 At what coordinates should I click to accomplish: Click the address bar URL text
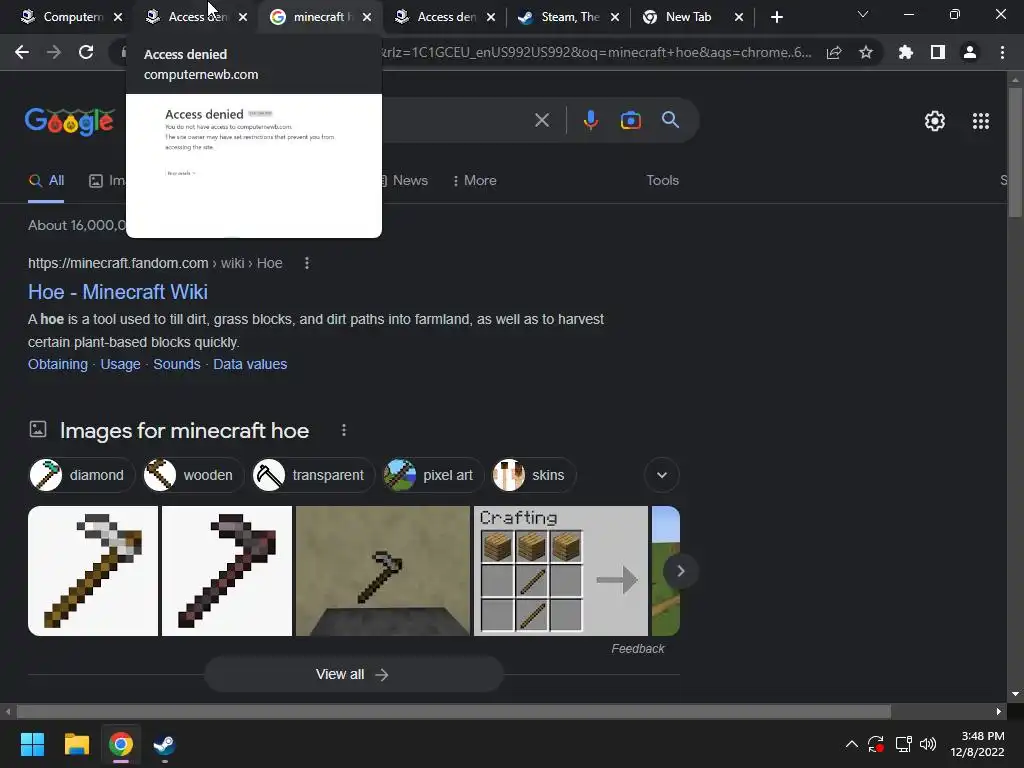597,52
